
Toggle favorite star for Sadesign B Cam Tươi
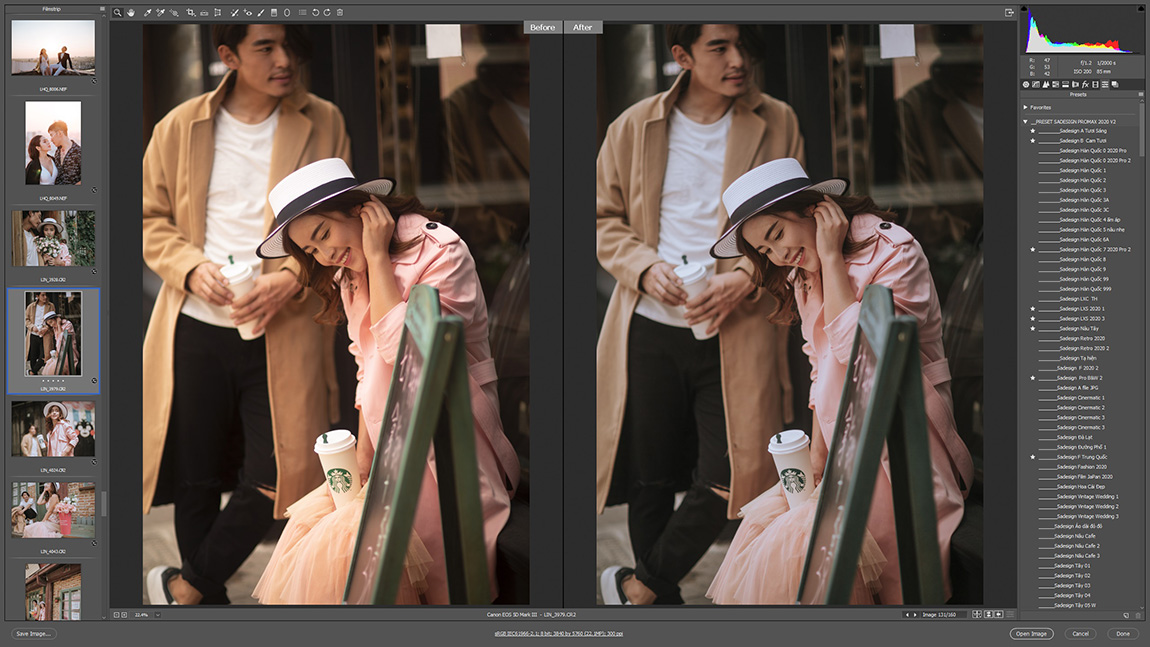tap(1033, 140)
